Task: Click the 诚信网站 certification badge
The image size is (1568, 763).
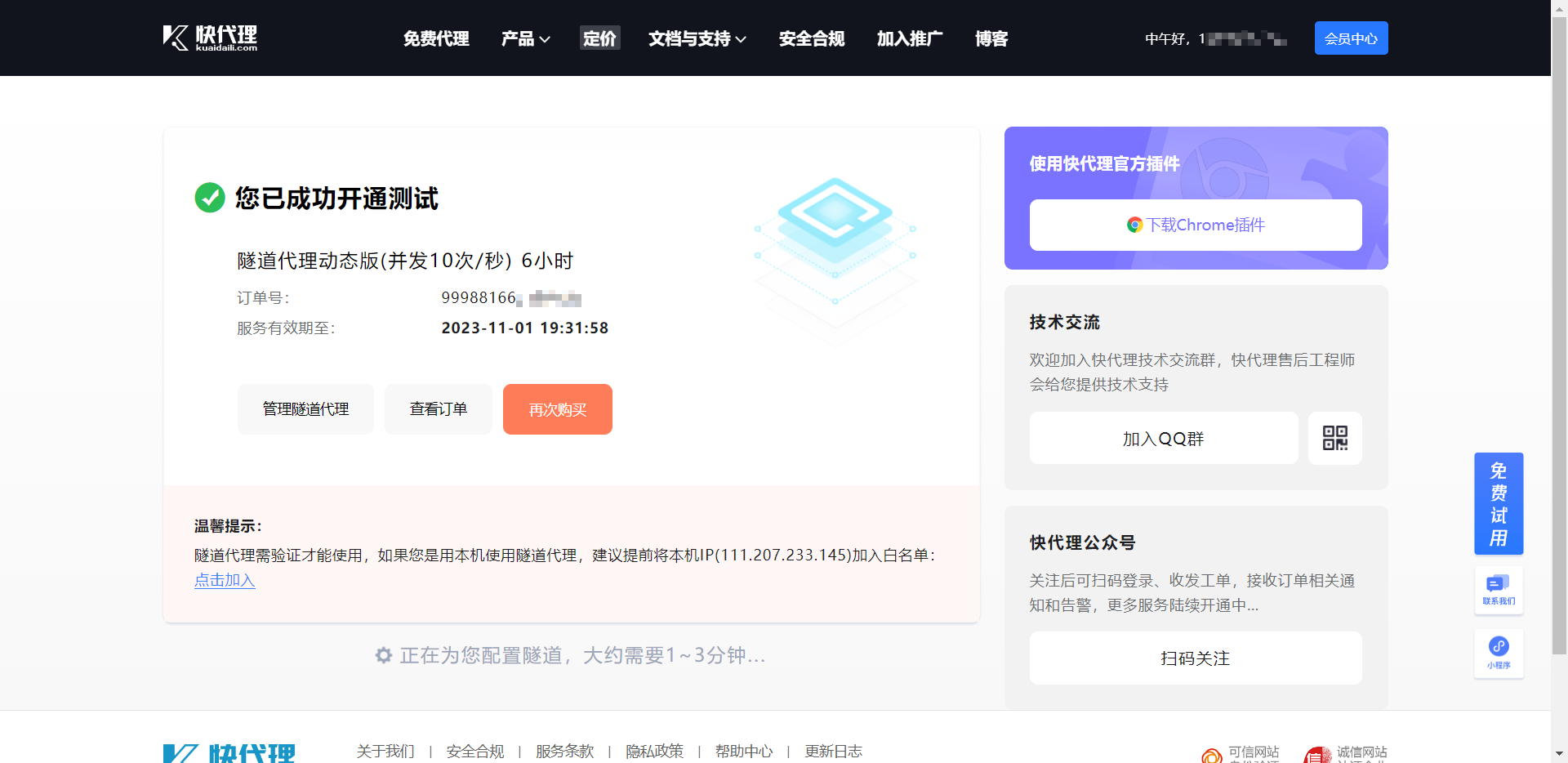Action: 1346,753
